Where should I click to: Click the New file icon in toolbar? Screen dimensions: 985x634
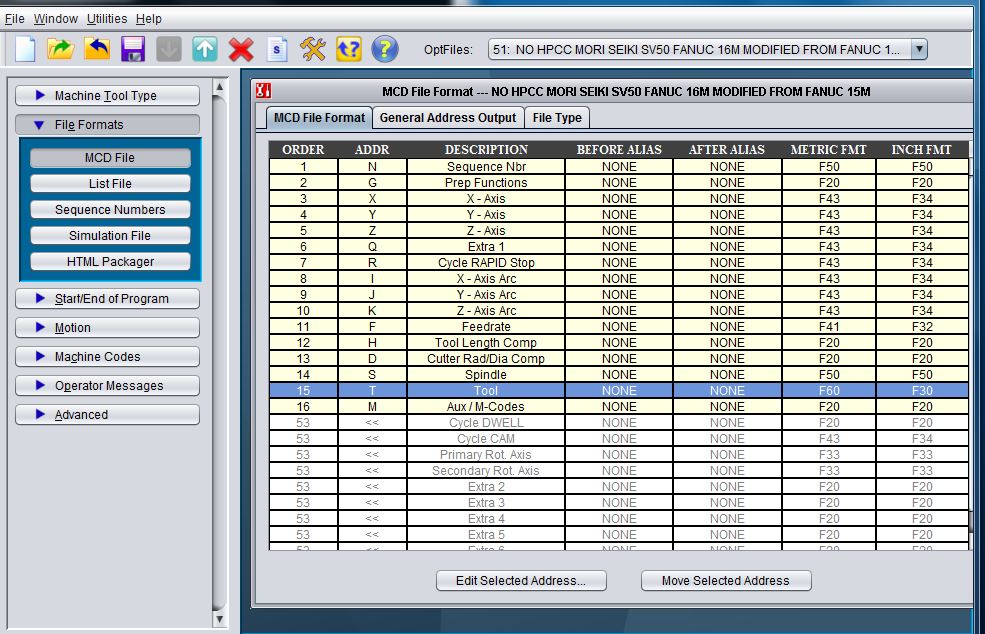[25, 49]
